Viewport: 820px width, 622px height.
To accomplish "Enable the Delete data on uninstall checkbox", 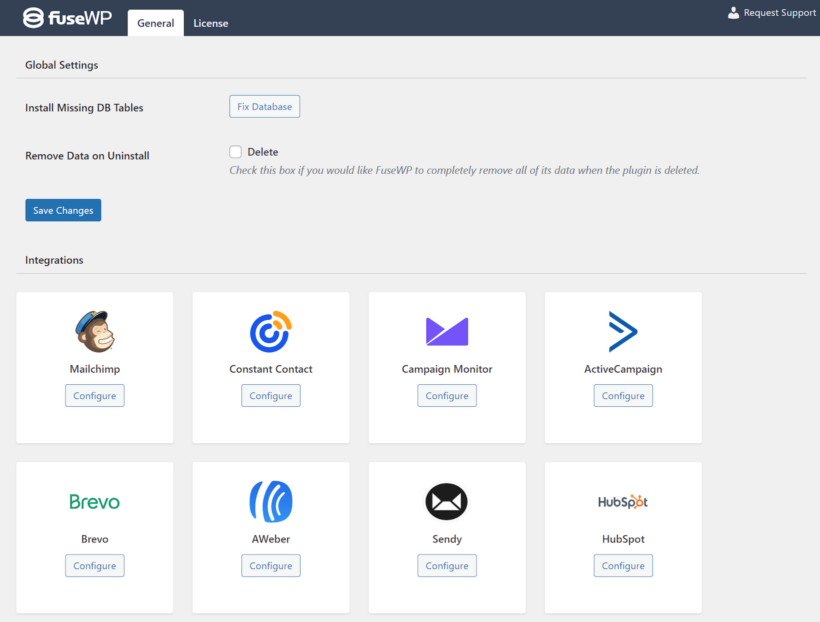I will tap(237, 152).
